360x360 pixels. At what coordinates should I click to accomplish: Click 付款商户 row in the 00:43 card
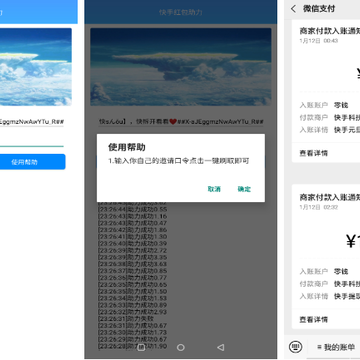coord(330,118)
